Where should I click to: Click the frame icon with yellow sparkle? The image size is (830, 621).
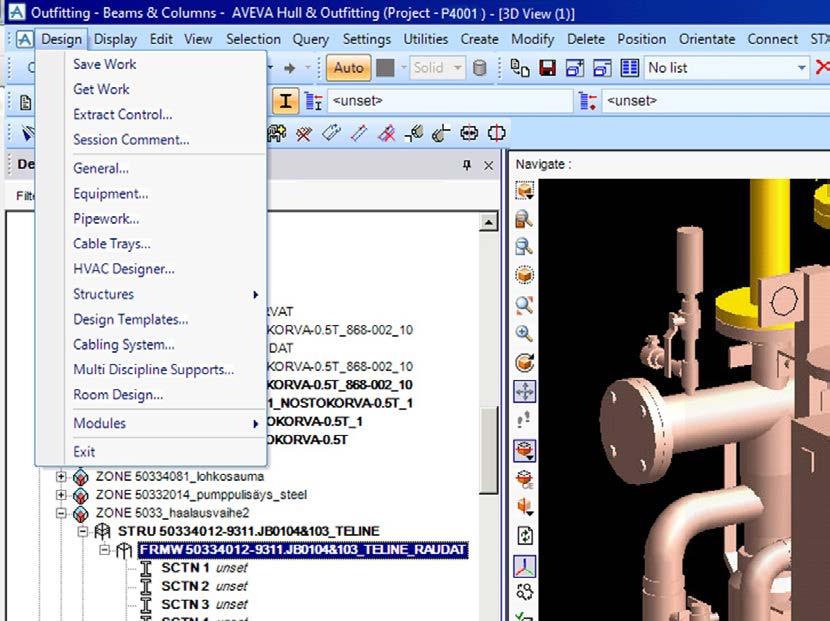(276, 133)
